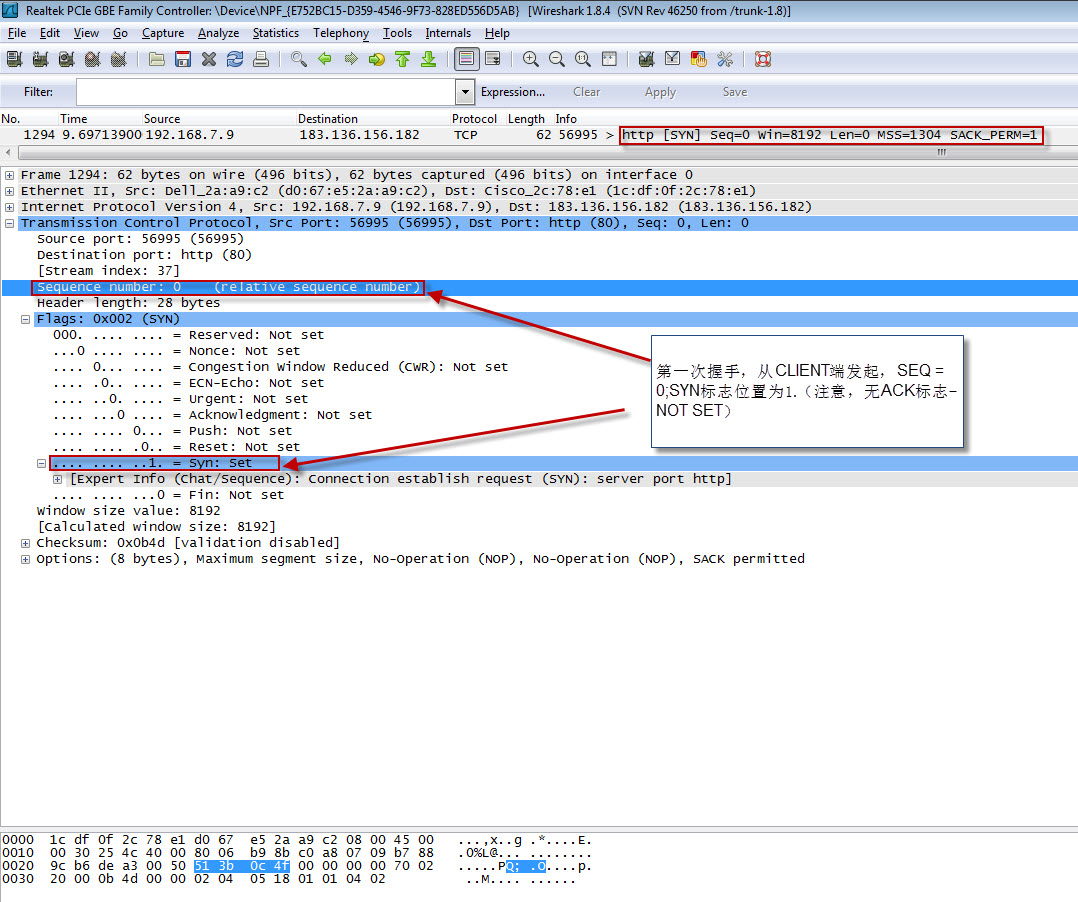Reset zoom to normal size icon

[x=582, y=59]
